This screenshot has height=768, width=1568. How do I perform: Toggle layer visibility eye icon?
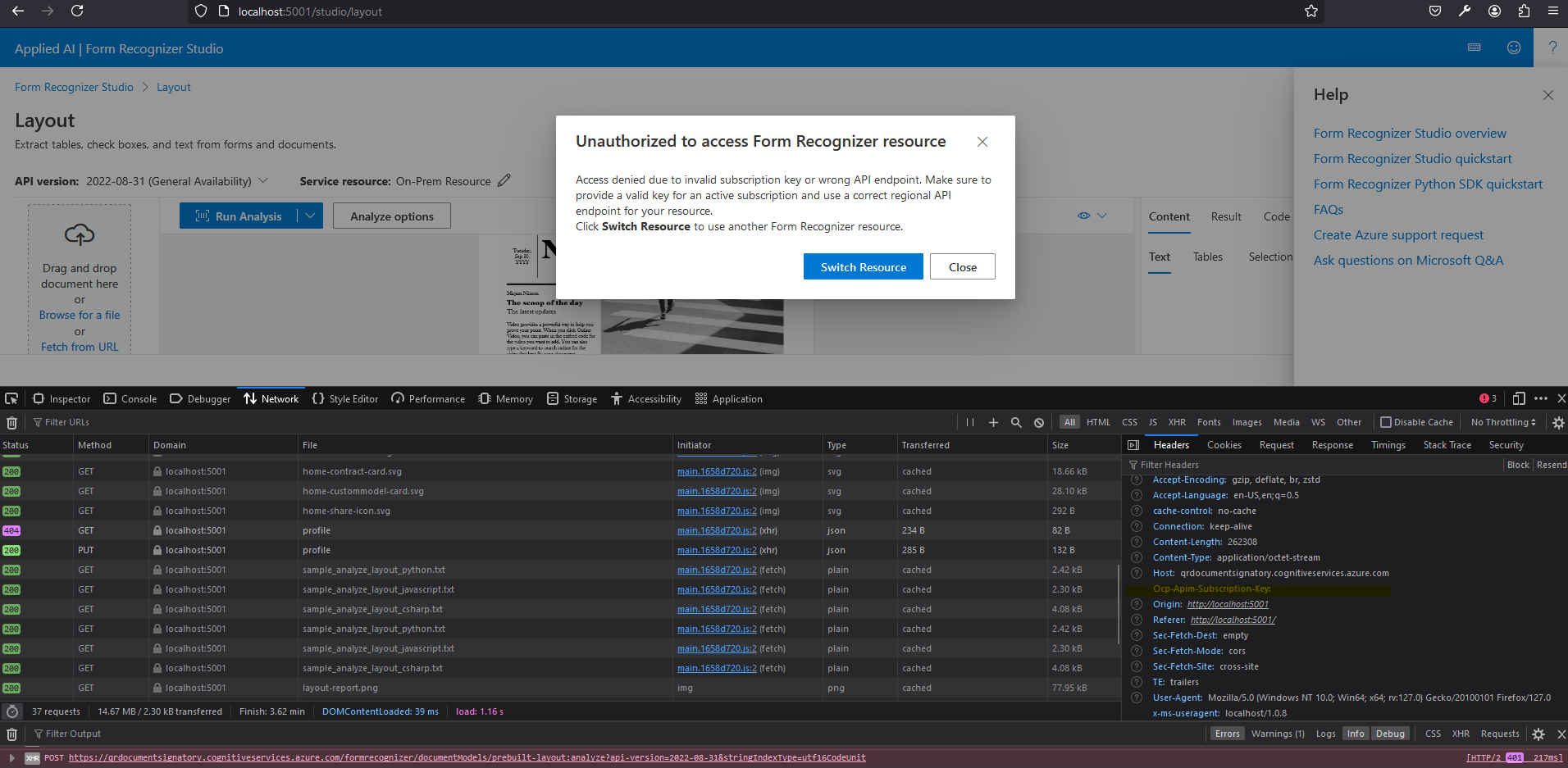tap(1084, 216)
